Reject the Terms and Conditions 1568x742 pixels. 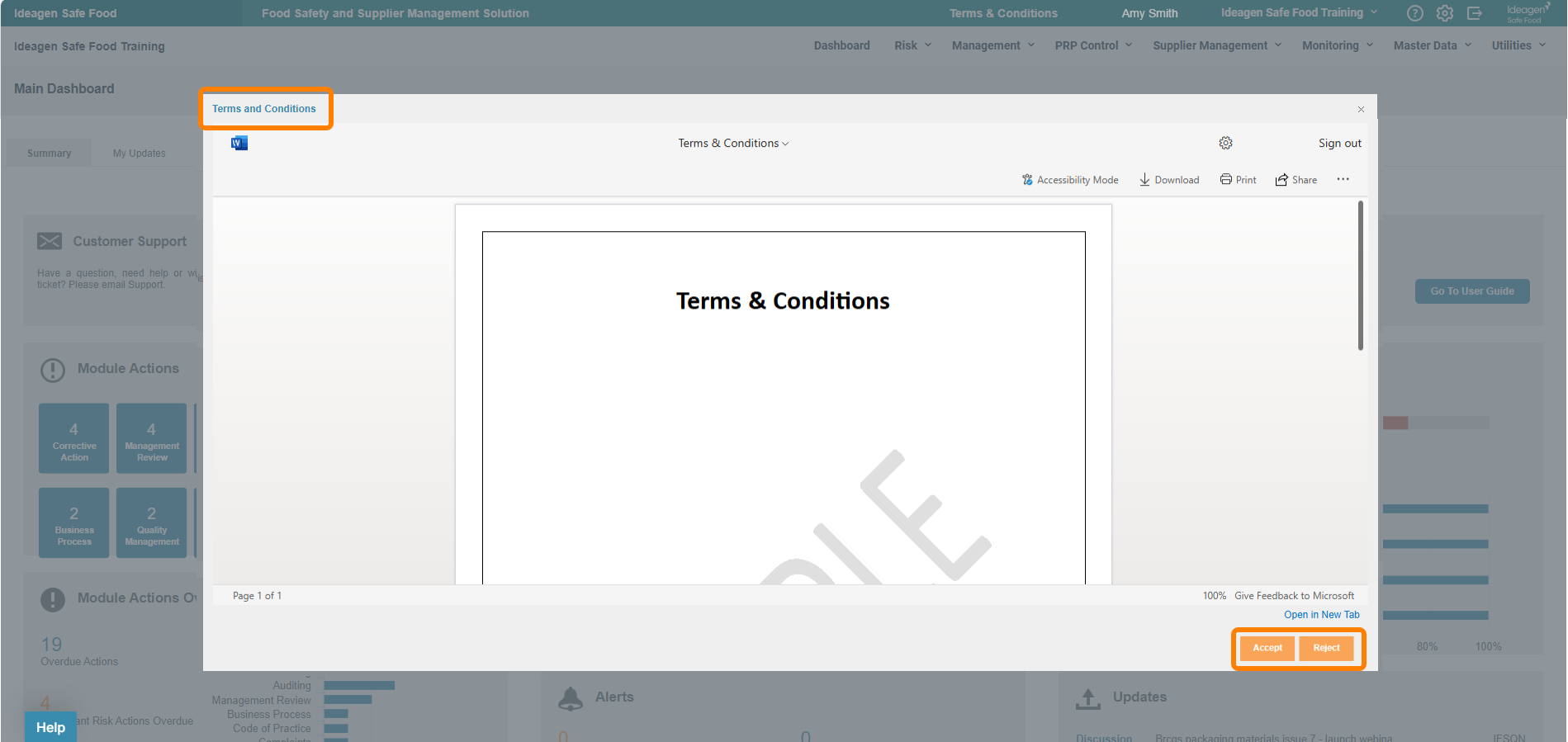click(1326, 648)
